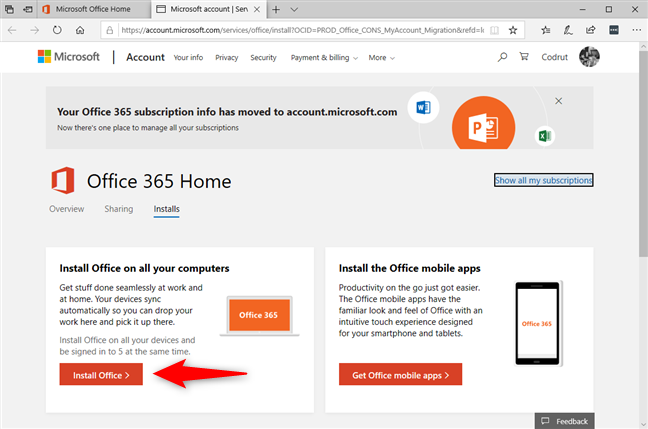Click 'Install the Office mobile apps' heading
The image size is (648, 429).
410,268
